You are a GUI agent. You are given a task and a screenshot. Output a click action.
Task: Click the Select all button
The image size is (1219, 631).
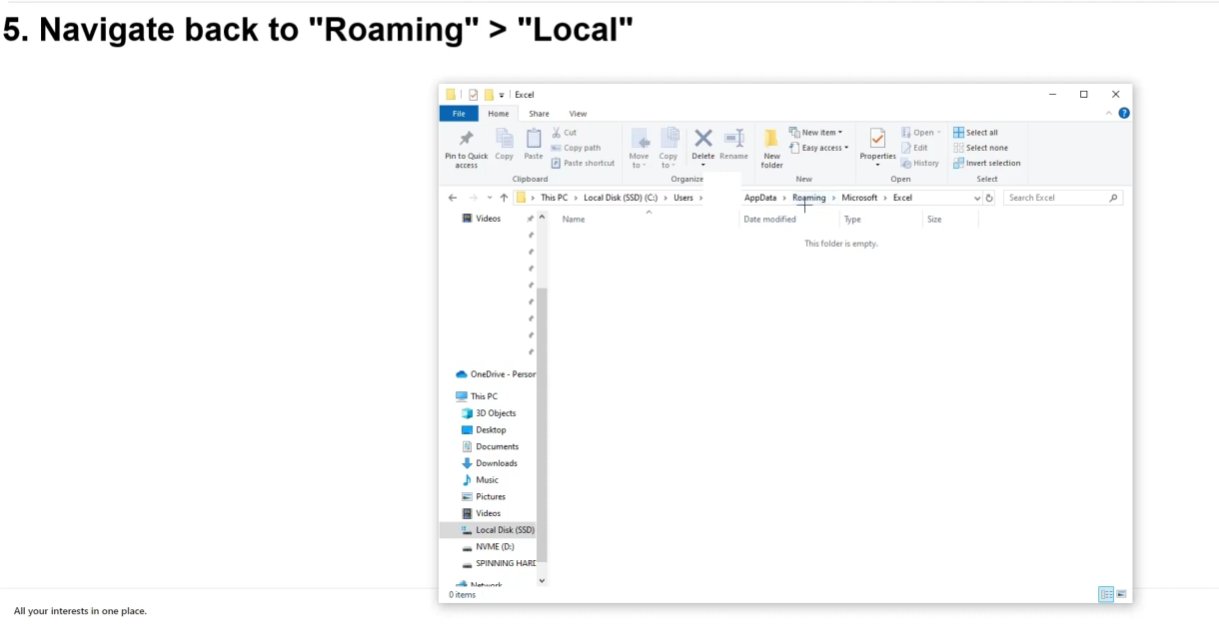pyautogui.click(x=978, y=131)
